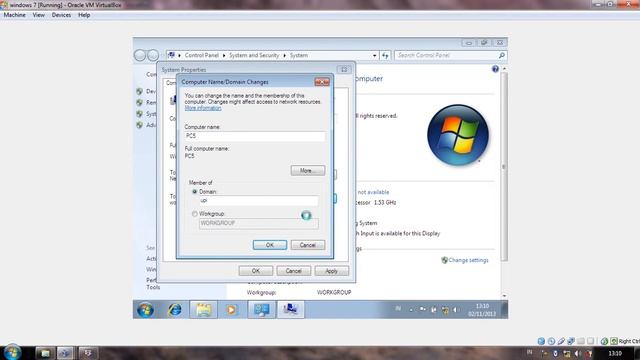
Task: Select the Workgroup radio button
Action: tap(195, 214)
